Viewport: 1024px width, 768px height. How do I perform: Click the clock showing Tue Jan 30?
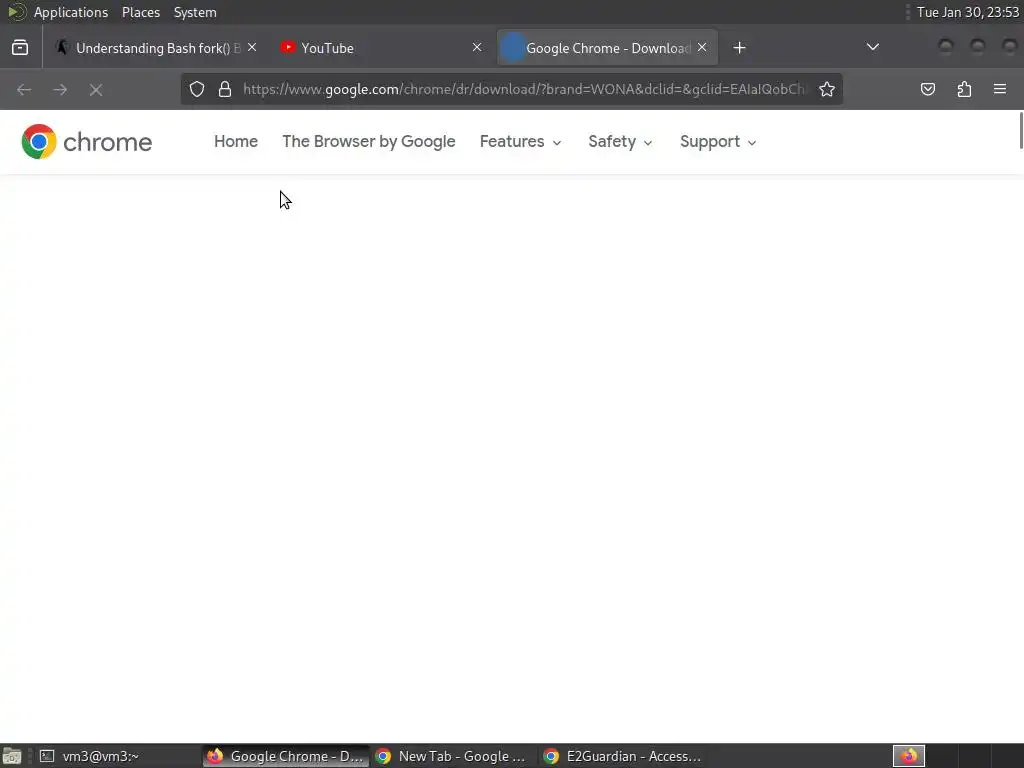point(968,12)
